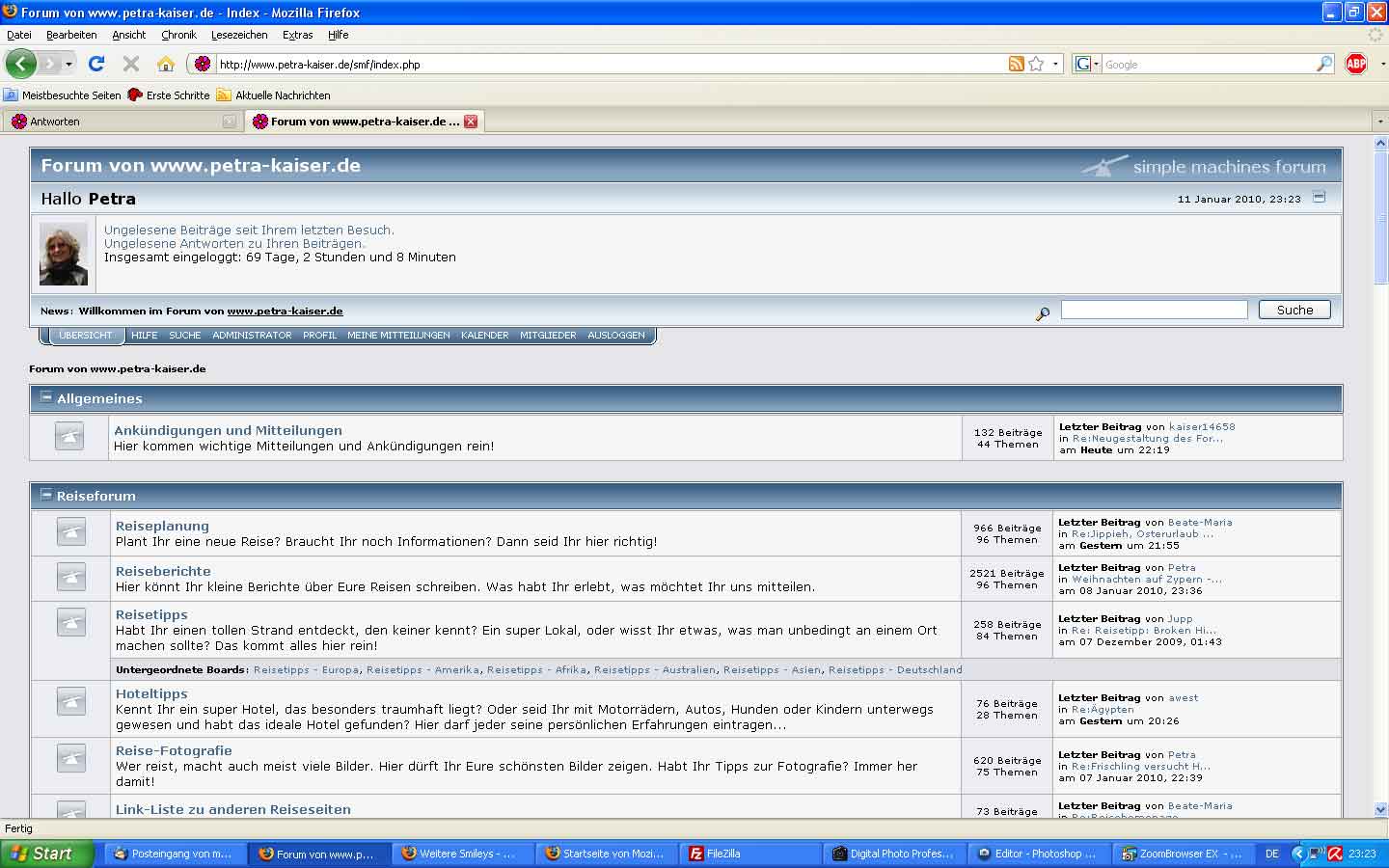The image size is (1389, 868).
Task: Click the browser Back arrow button
Action: pyautogui.click(x=20, y=64)
